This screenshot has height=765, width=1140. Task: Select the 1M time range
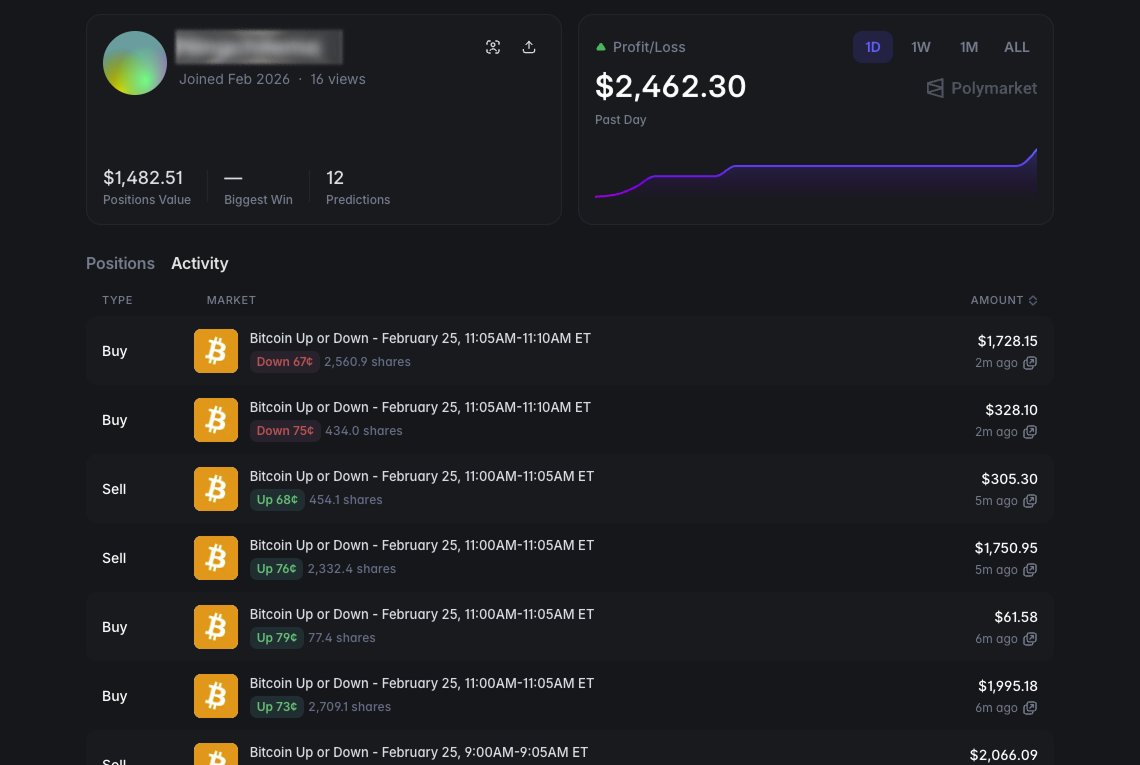coord(968,47)
